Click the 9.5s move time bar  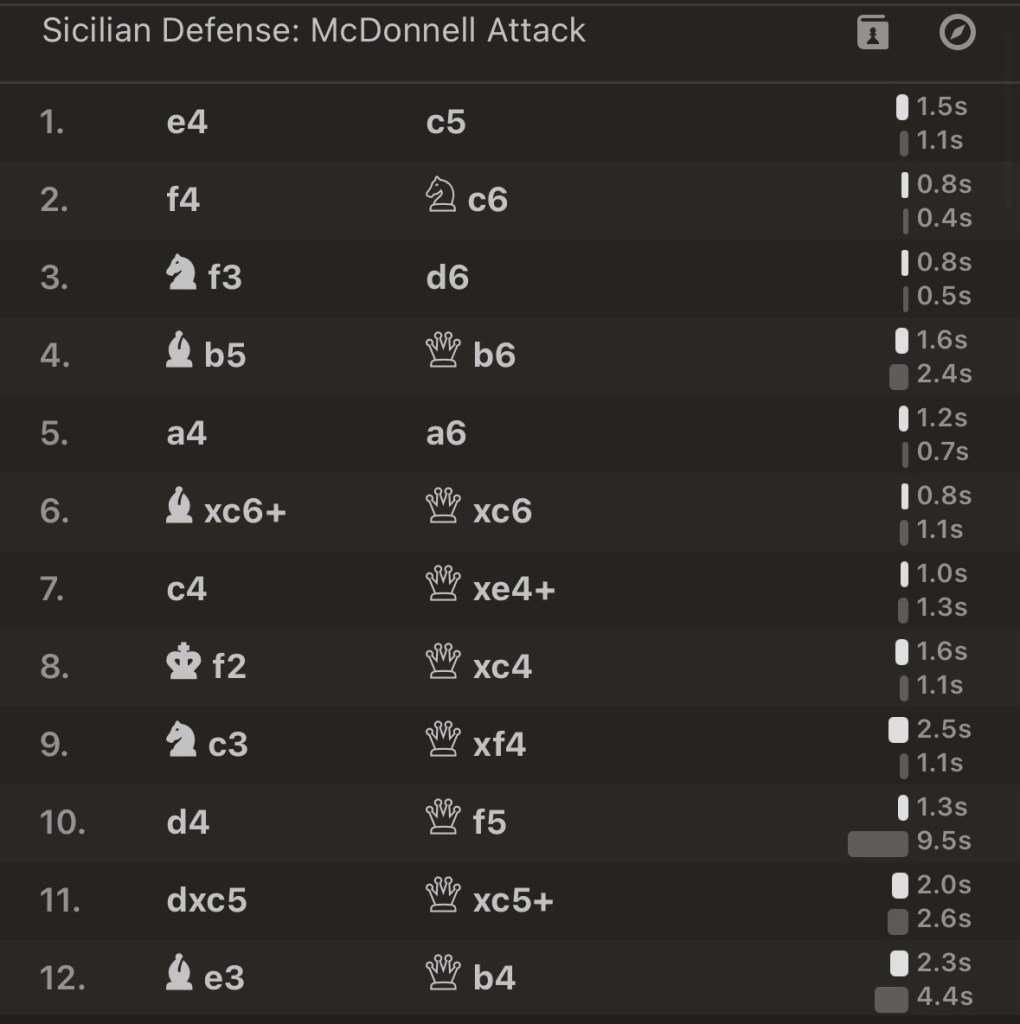pyautogui.click(x=878, y=843)
